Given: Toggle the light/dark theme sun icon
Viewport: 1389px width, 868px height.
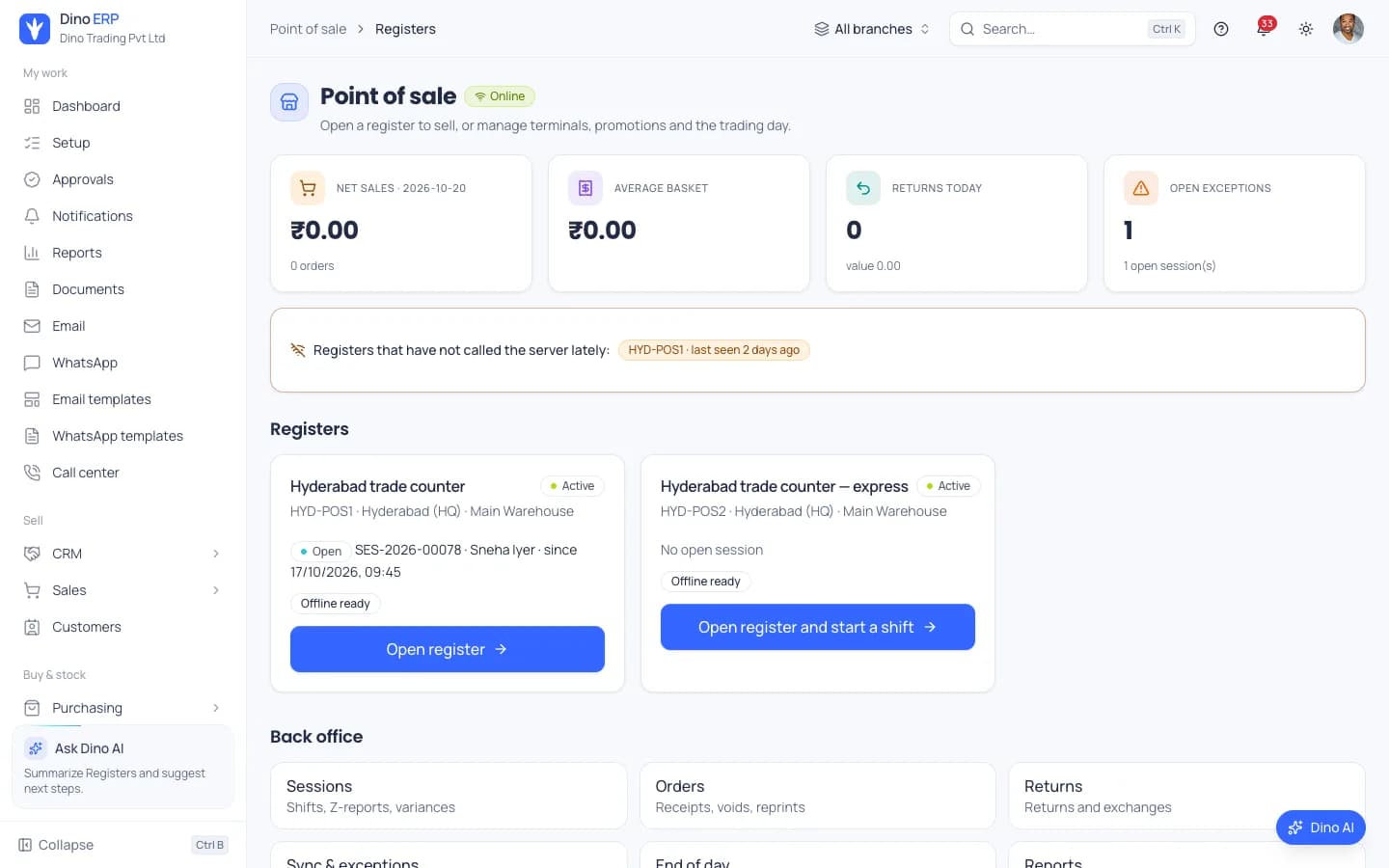Looking at the screenshot, I should [1306, 29].
